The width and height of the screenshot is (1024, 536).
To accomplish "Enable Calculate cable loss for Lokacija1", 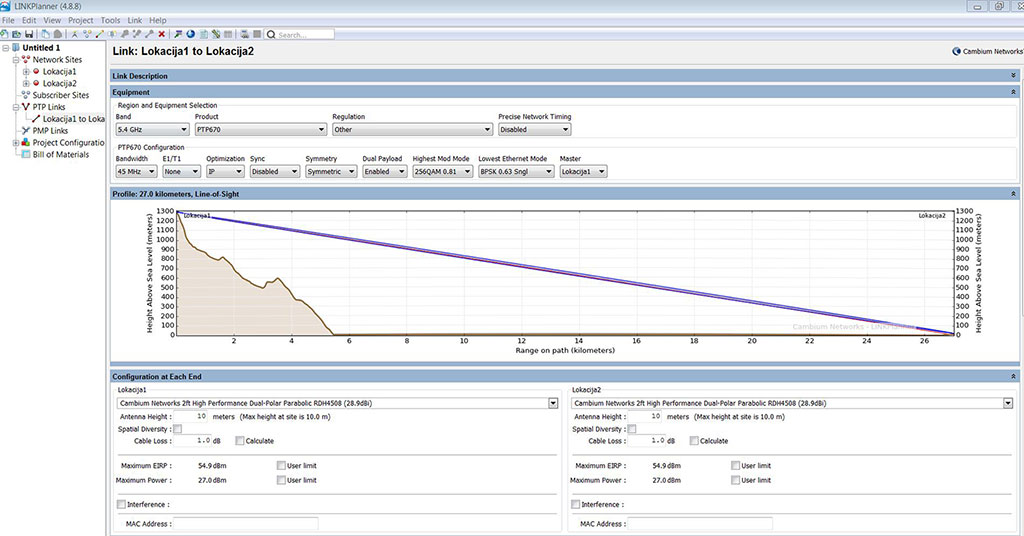I will (240, 441).
